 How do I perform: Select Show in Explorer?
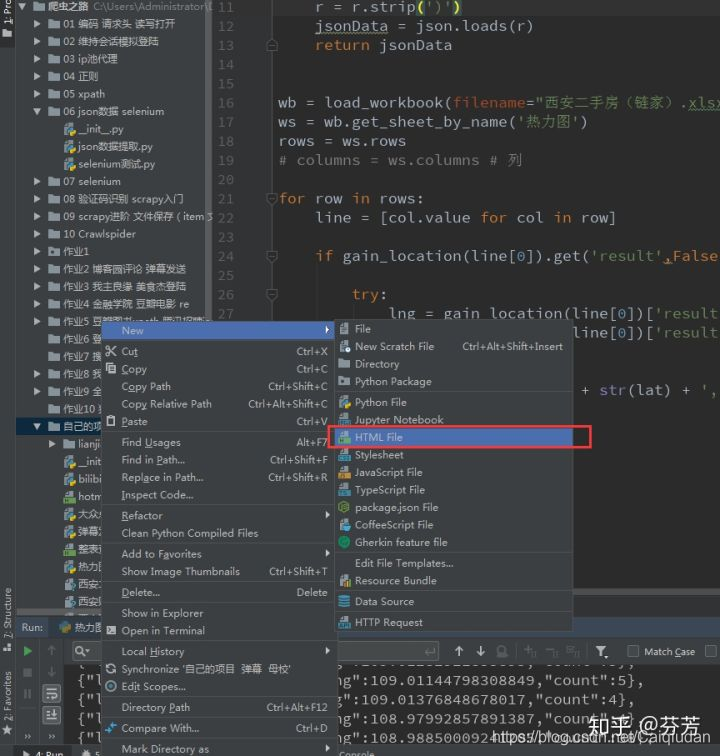coord(218,613)
